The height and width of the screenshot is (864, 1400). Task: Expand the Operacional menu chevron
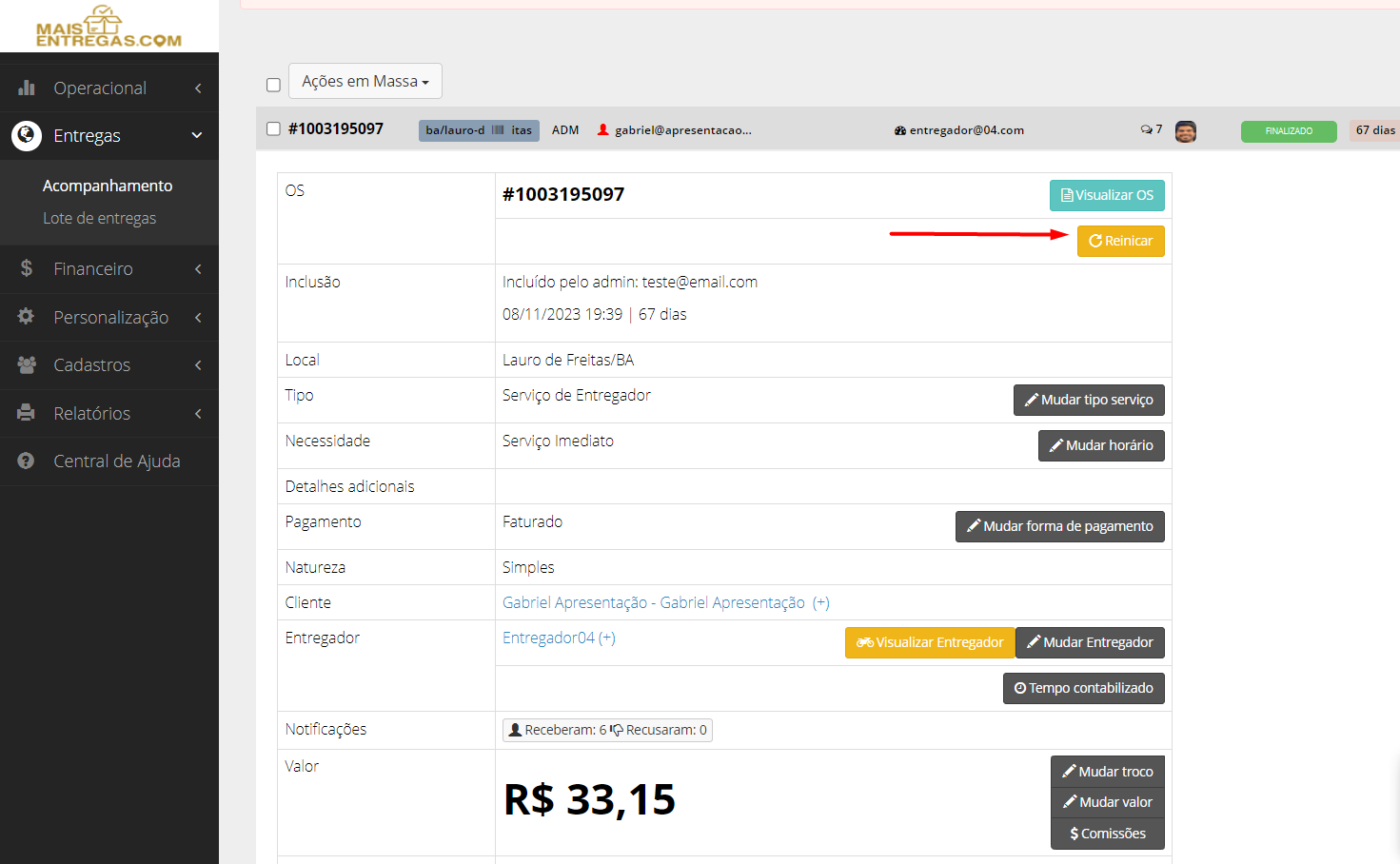click(x=198, y=88)
